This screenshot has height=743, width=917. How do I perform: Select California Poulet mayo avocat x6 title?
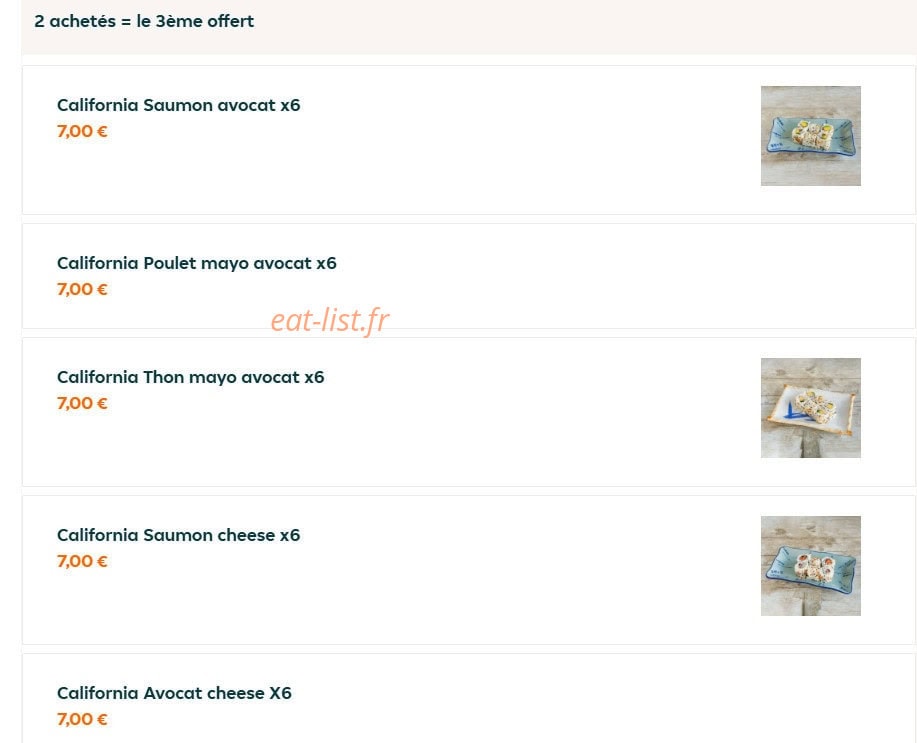click(x=196, y=263)
